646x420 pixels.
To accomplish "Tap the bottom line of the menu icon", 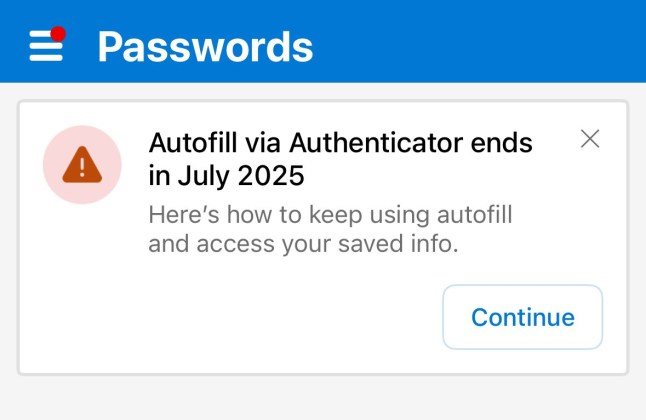I will (46, 58).
